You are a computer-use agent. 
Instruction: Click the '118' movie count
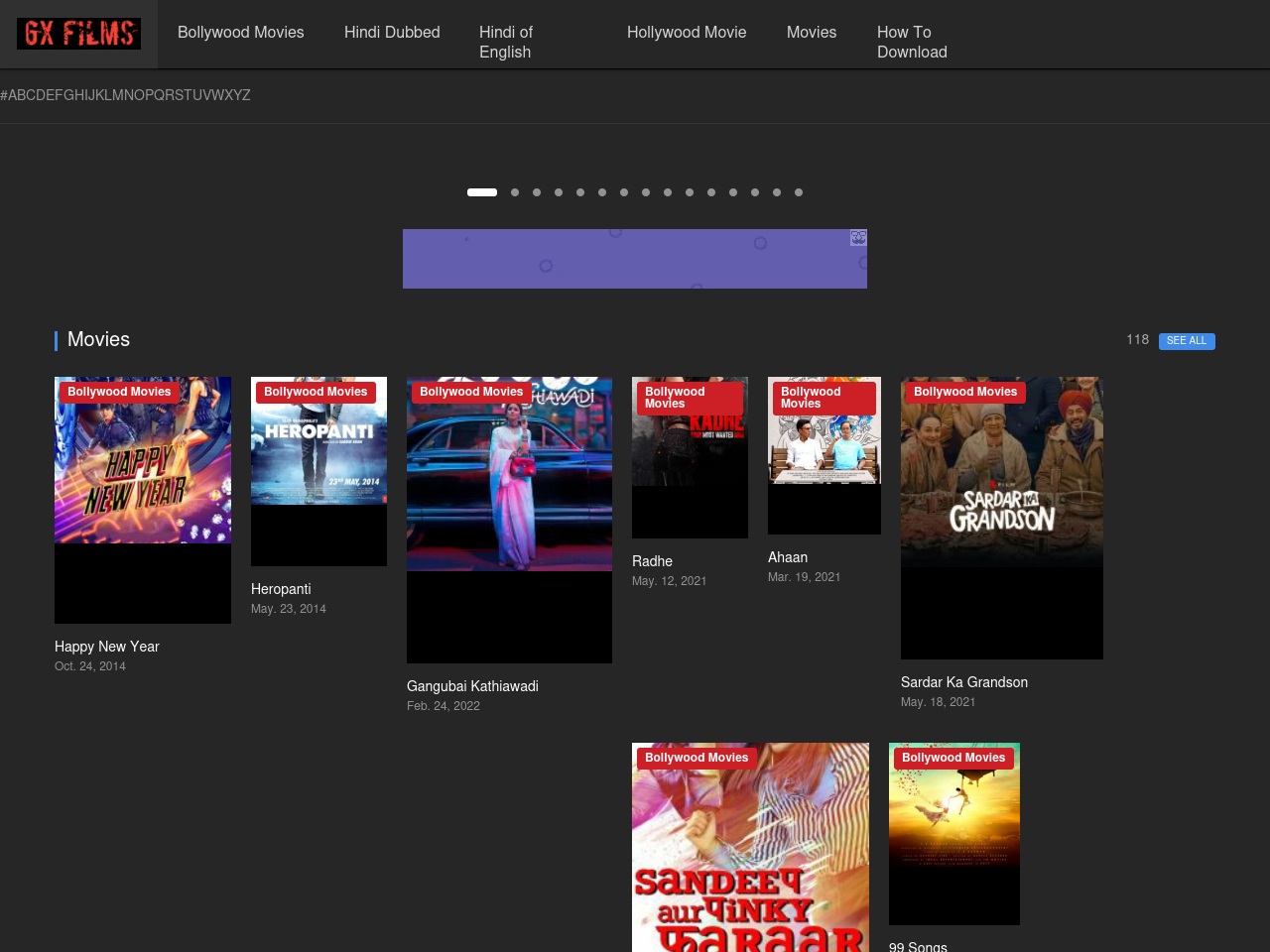coord(1137,339)
